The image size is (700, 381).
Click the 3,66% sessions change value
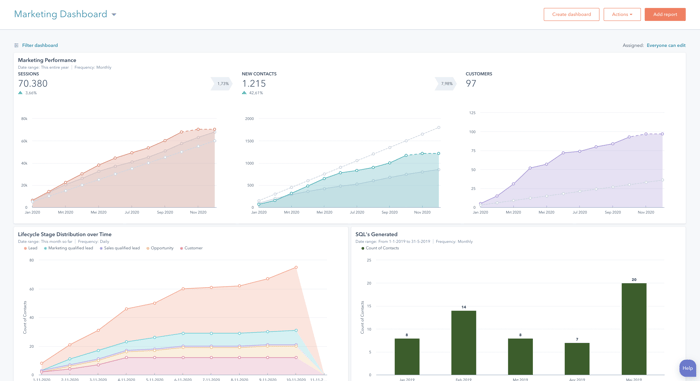pos(31,93)
